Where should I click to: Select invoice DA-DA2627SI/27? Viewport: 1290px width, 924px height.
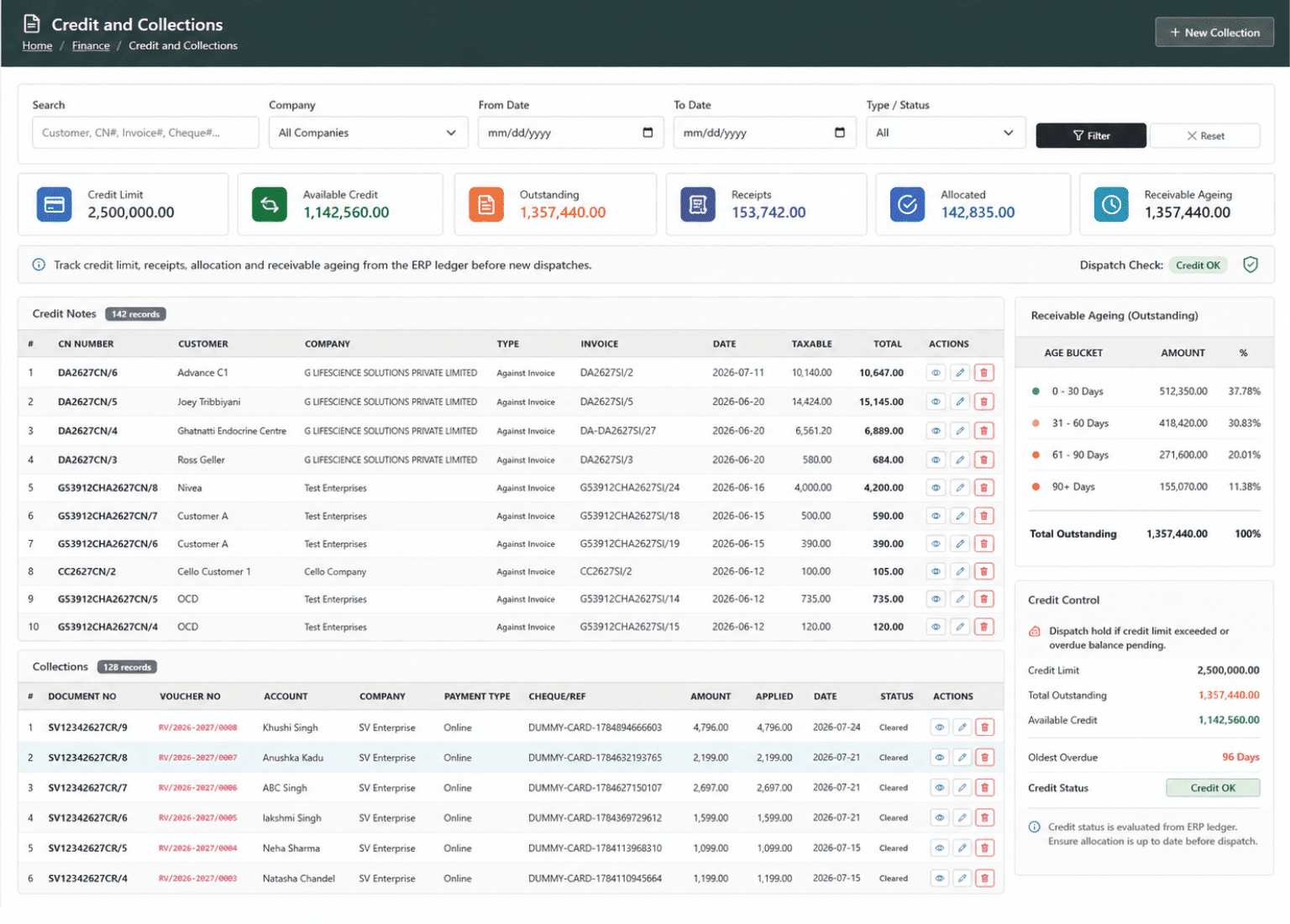(x=618, y=431)
